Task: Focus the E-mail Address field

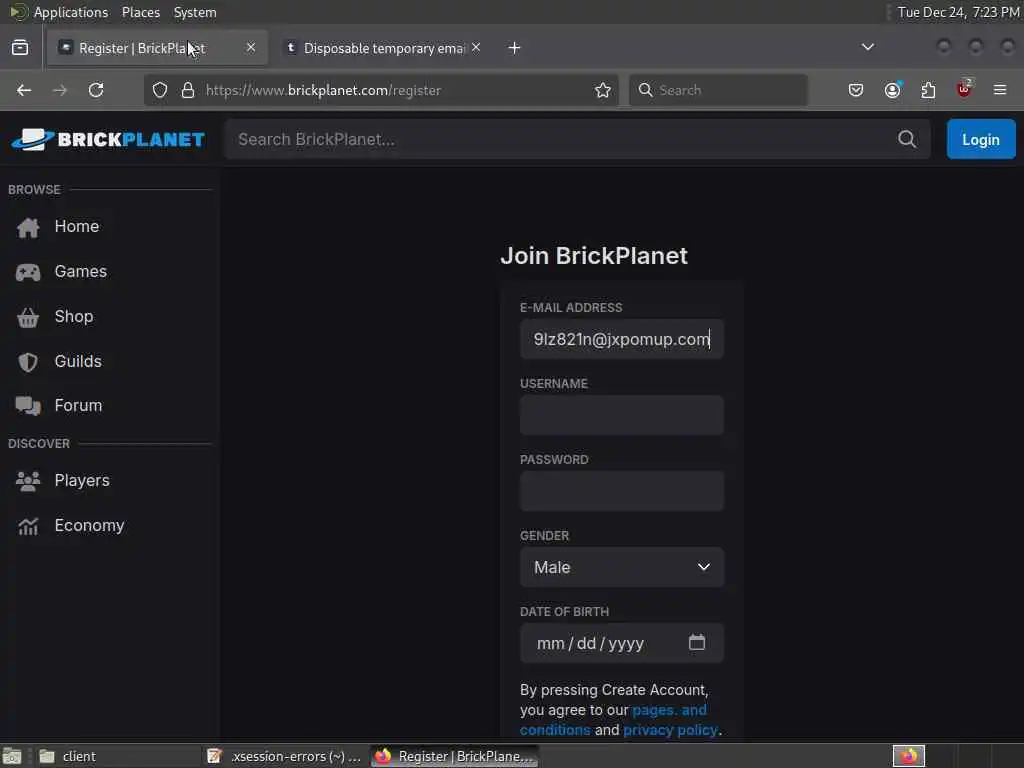Action: [x=622, y=339]
